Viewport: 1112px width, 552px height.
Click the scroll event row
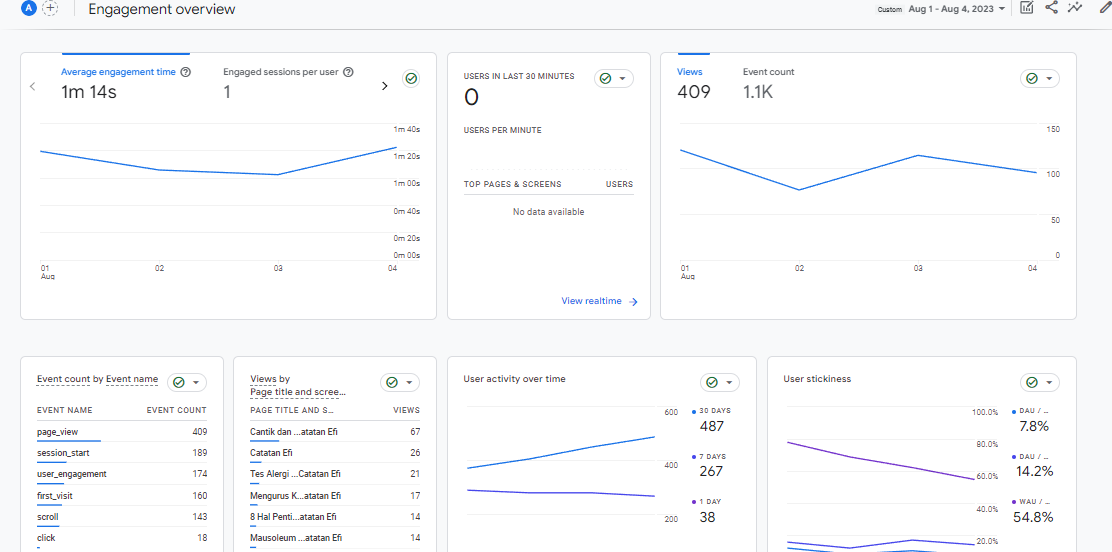pos(122,517)
